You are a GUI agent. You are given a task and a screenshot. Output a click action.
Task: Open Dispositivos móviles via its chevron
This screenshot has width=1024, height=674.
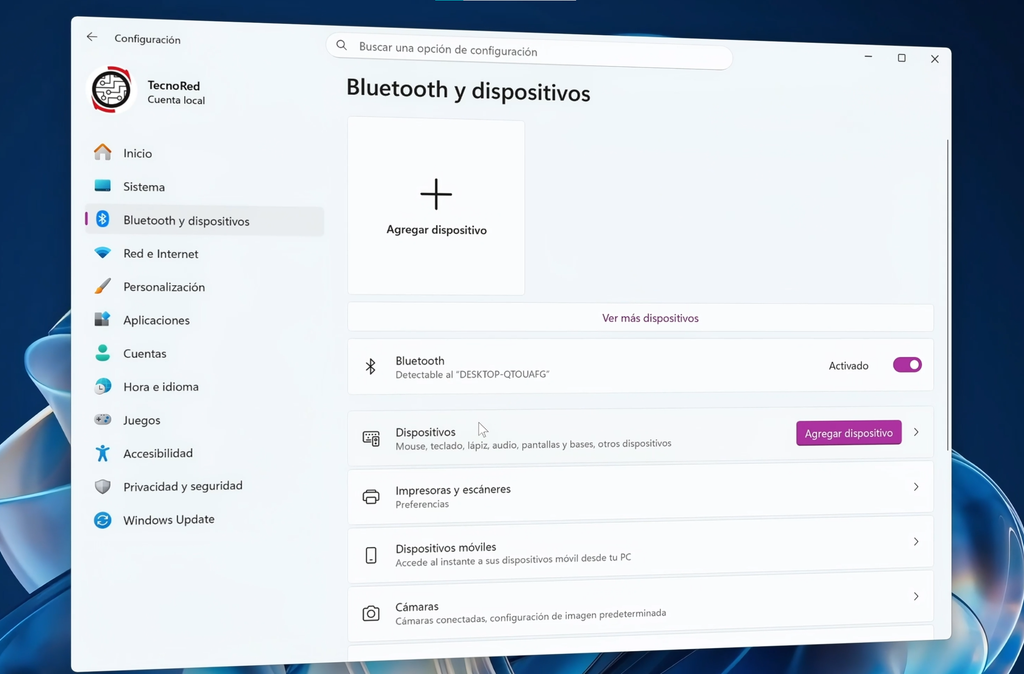(916, 541)
